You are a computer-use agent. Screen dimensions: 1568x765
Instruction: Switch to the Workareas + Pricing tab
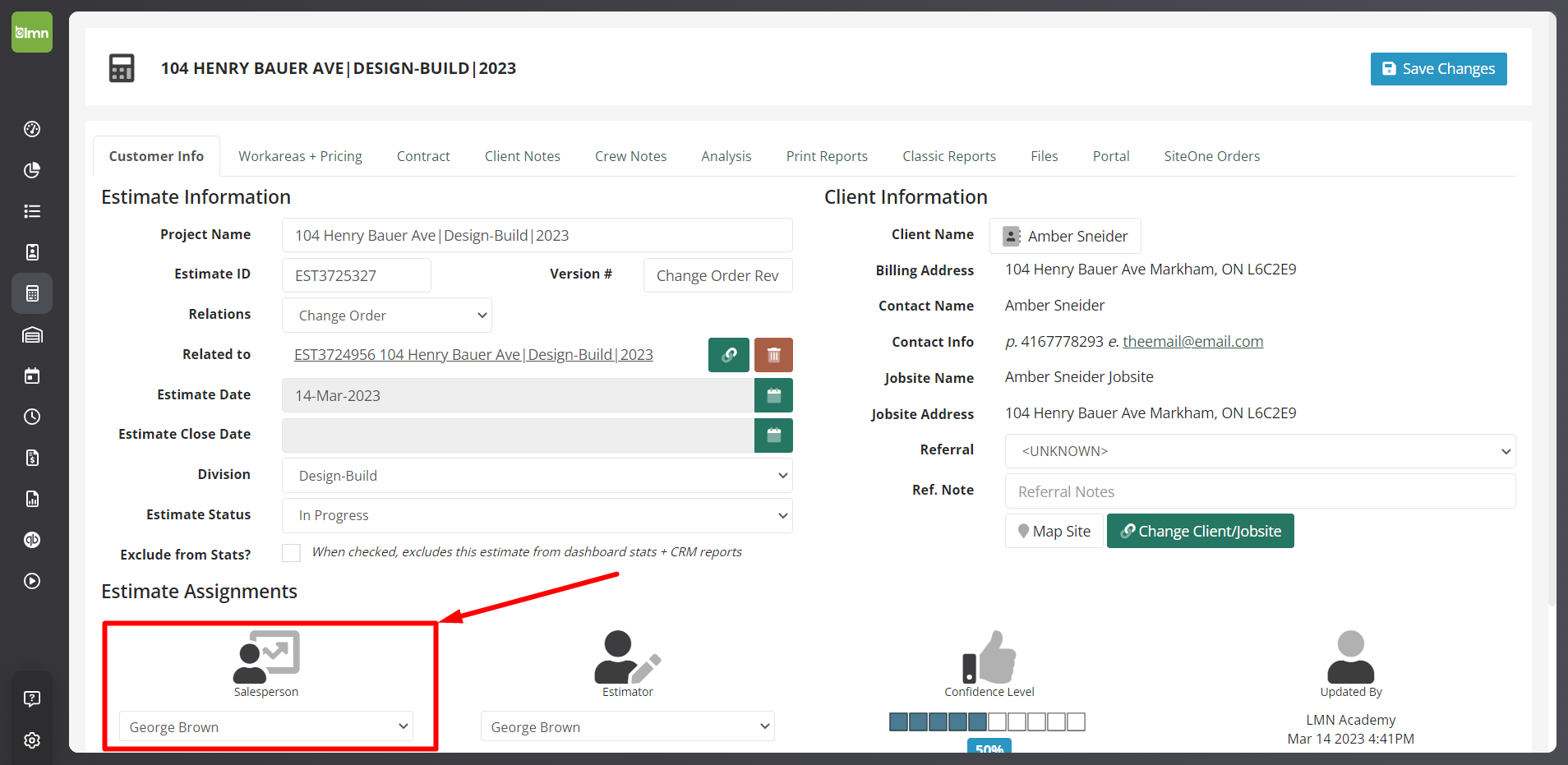point(300,156)
